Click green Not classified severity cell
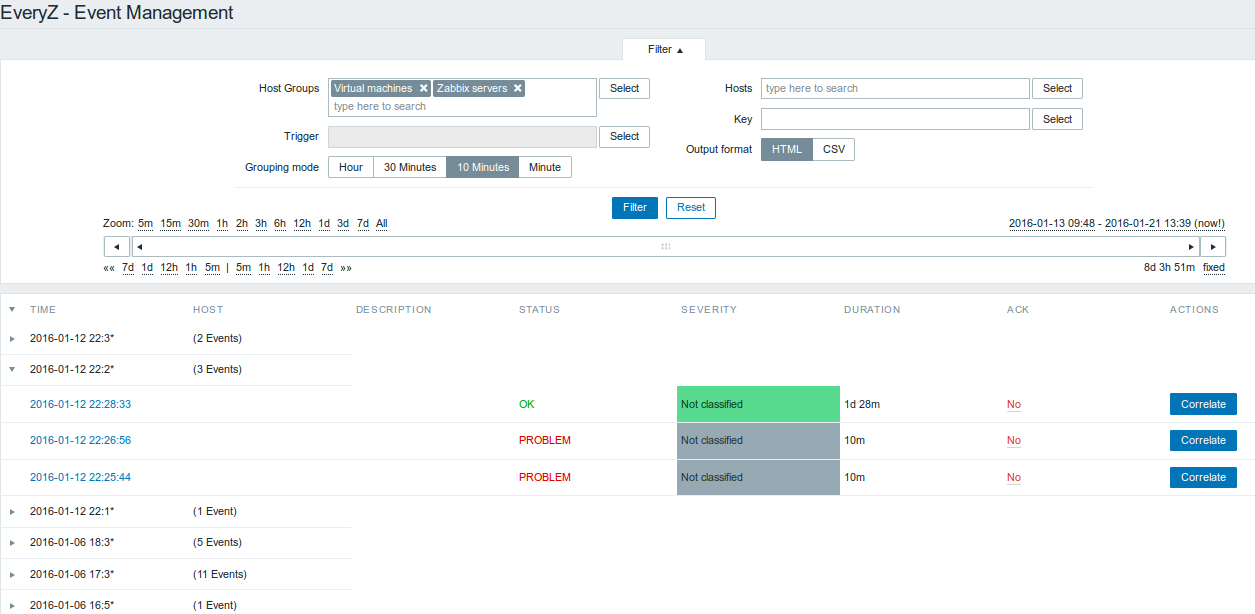The width and height of the screenshot is (1255, 614). pyautogui.click(x=758, y=404)
